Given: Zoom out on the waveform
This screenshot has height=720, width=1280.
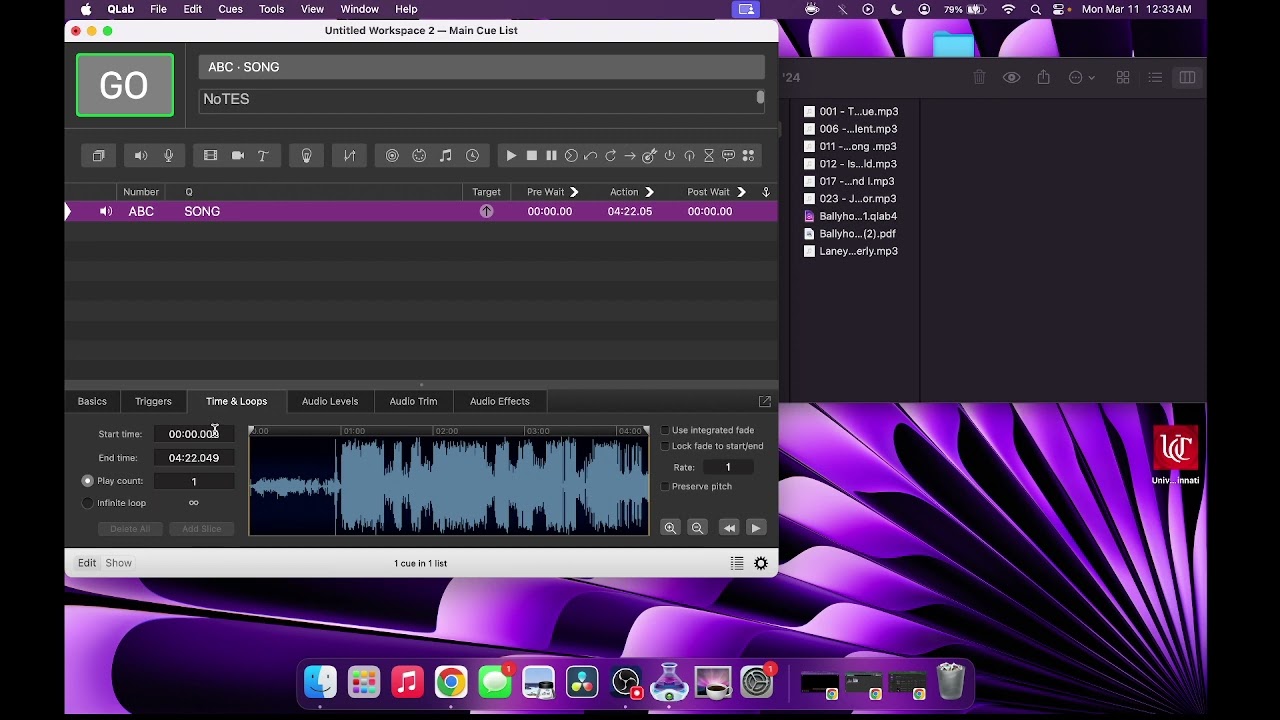Looking at the screenshot, I should [697, 528].
